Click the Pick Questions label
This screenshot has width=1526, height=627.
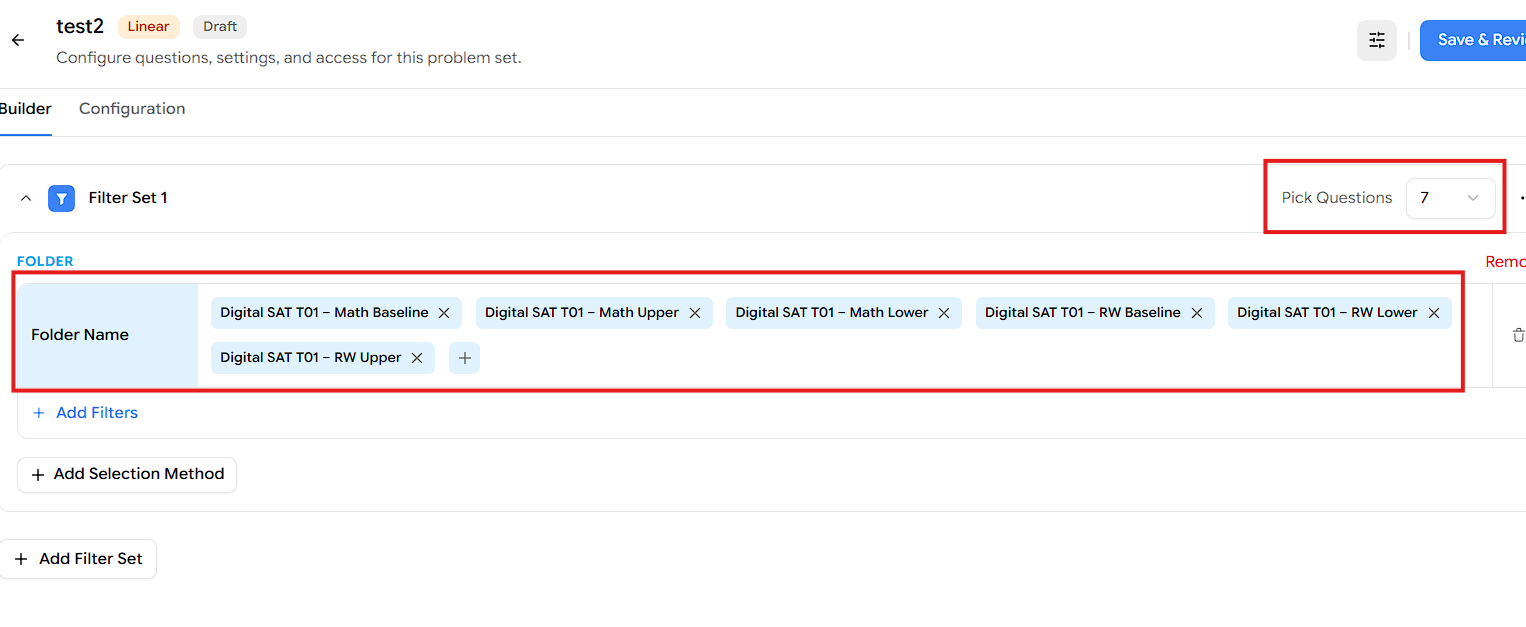click(x=1337, y=198)
